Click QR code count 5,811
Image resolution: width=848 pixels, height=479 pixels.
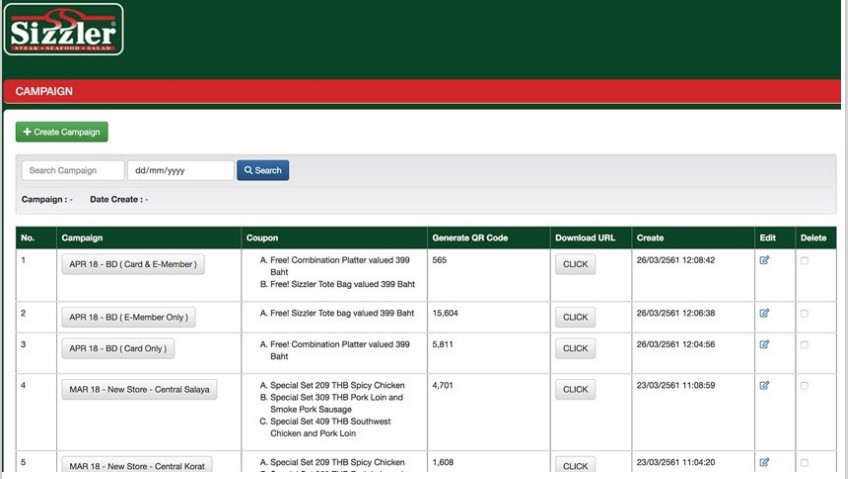tap(443, 344)
